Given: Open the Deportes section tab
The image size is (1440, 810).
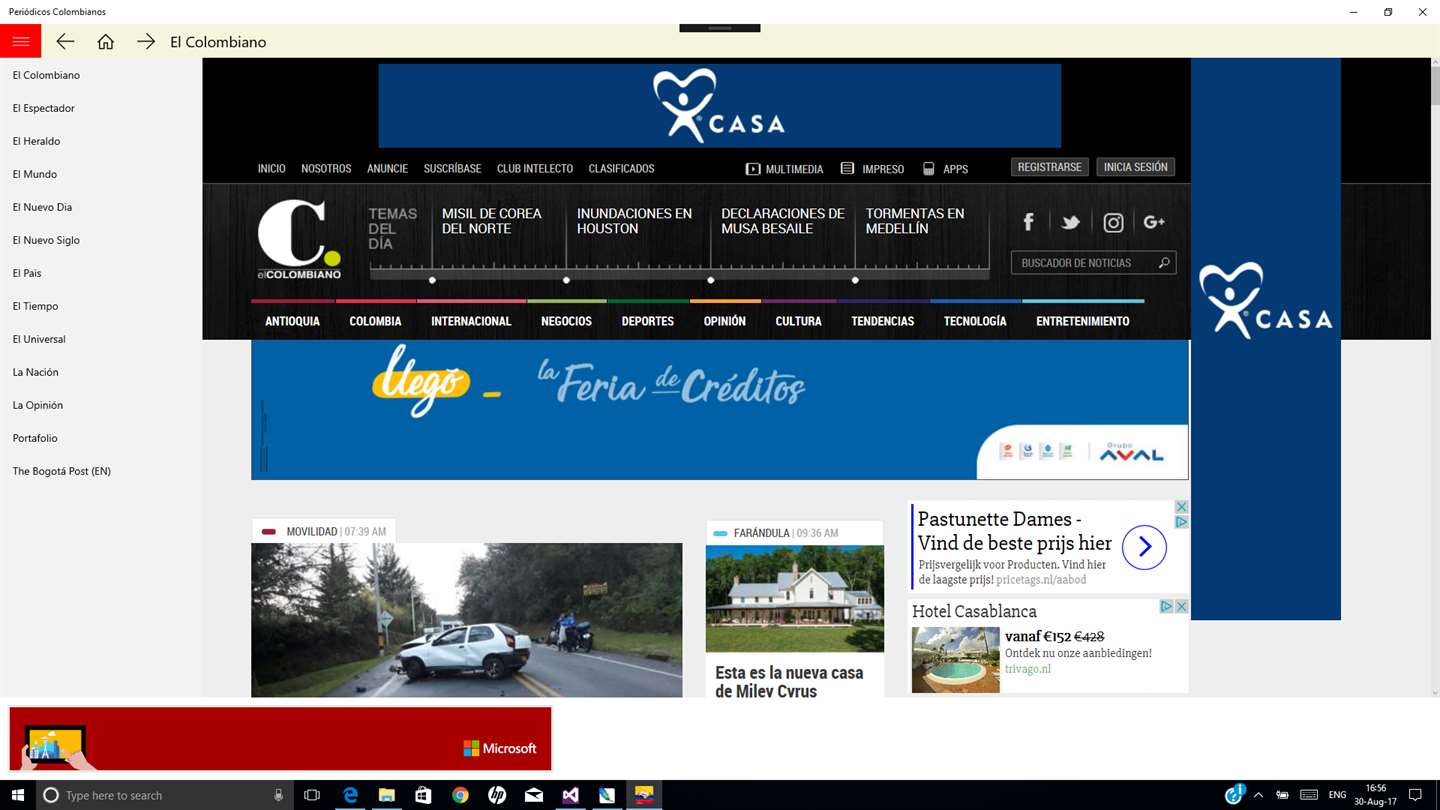Looking at the screenshot, I should pyautogui.click(x=647, y=321).
